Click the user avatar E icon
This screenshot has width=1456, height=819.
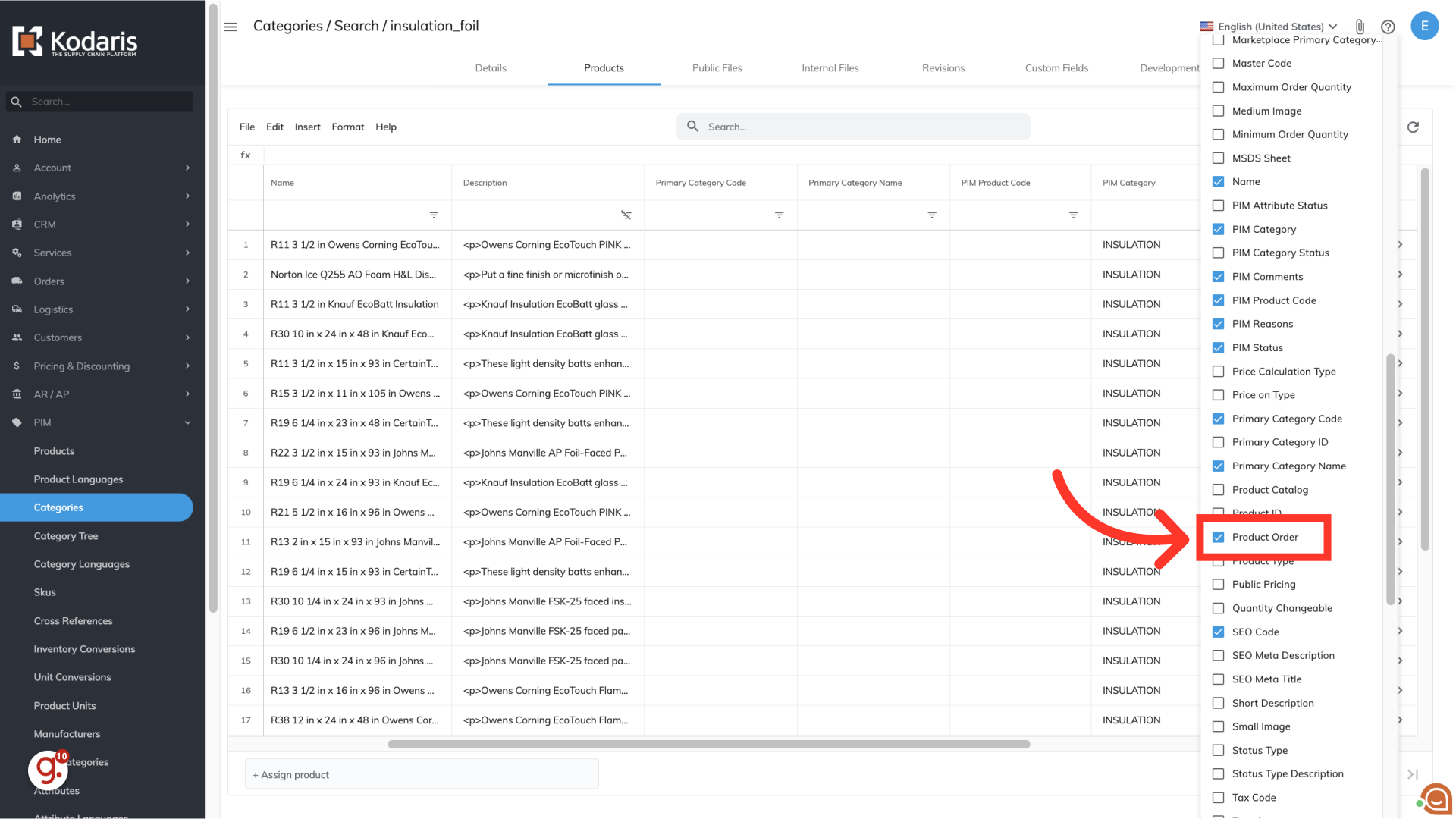[1424, 26]
